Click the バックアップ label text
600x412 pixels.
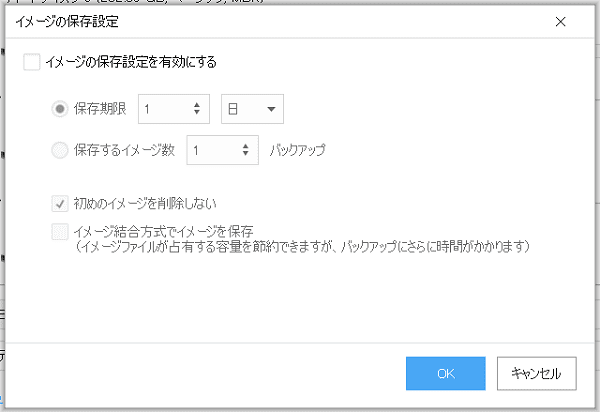(298, 150)
